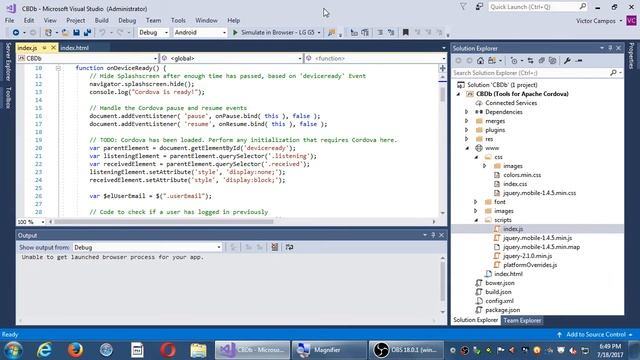Screen dimensions: 640x360
Task: Click the Navigate Backward toolbar button
Action: point(16,32)
